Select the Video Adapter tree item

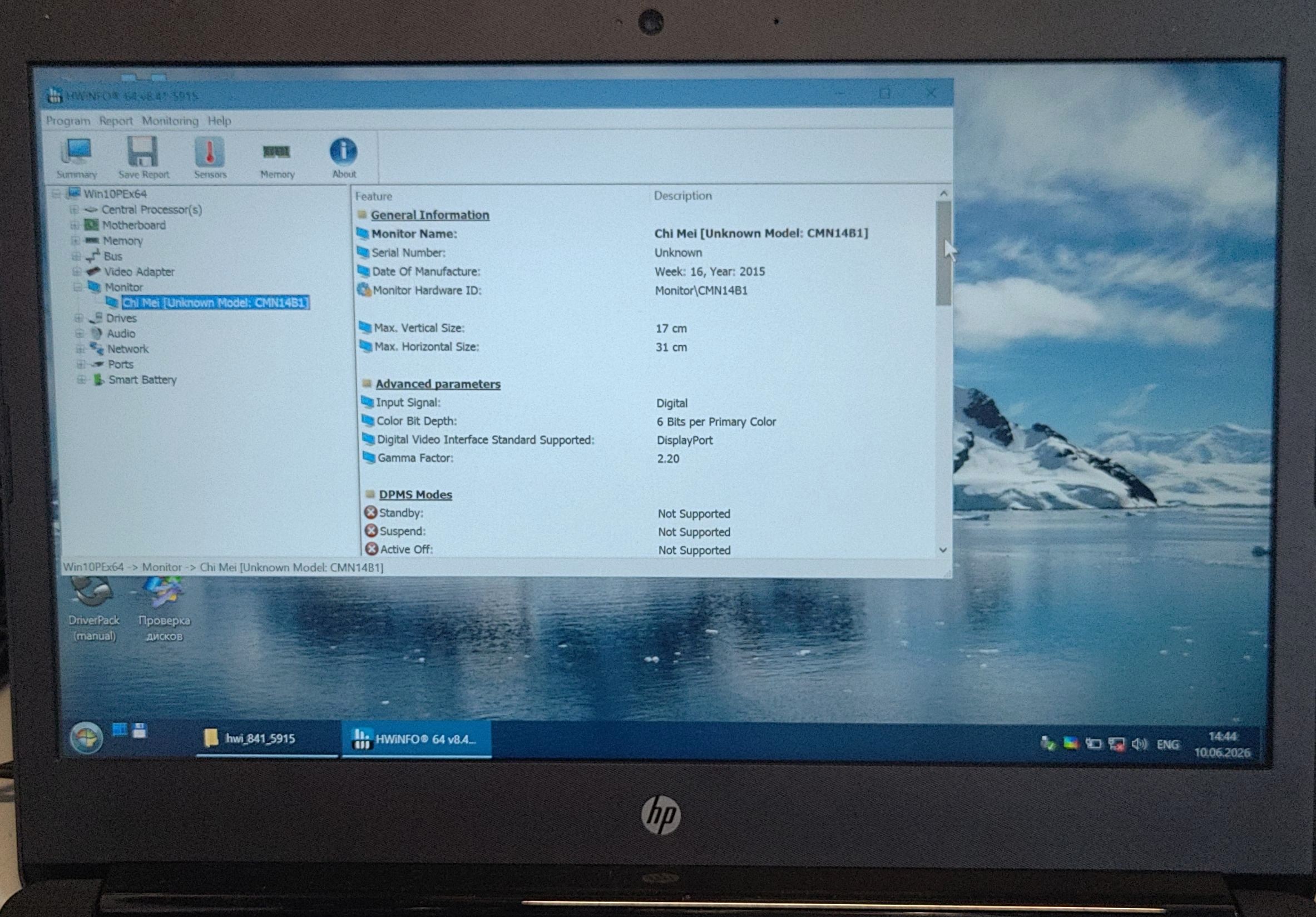139,272
